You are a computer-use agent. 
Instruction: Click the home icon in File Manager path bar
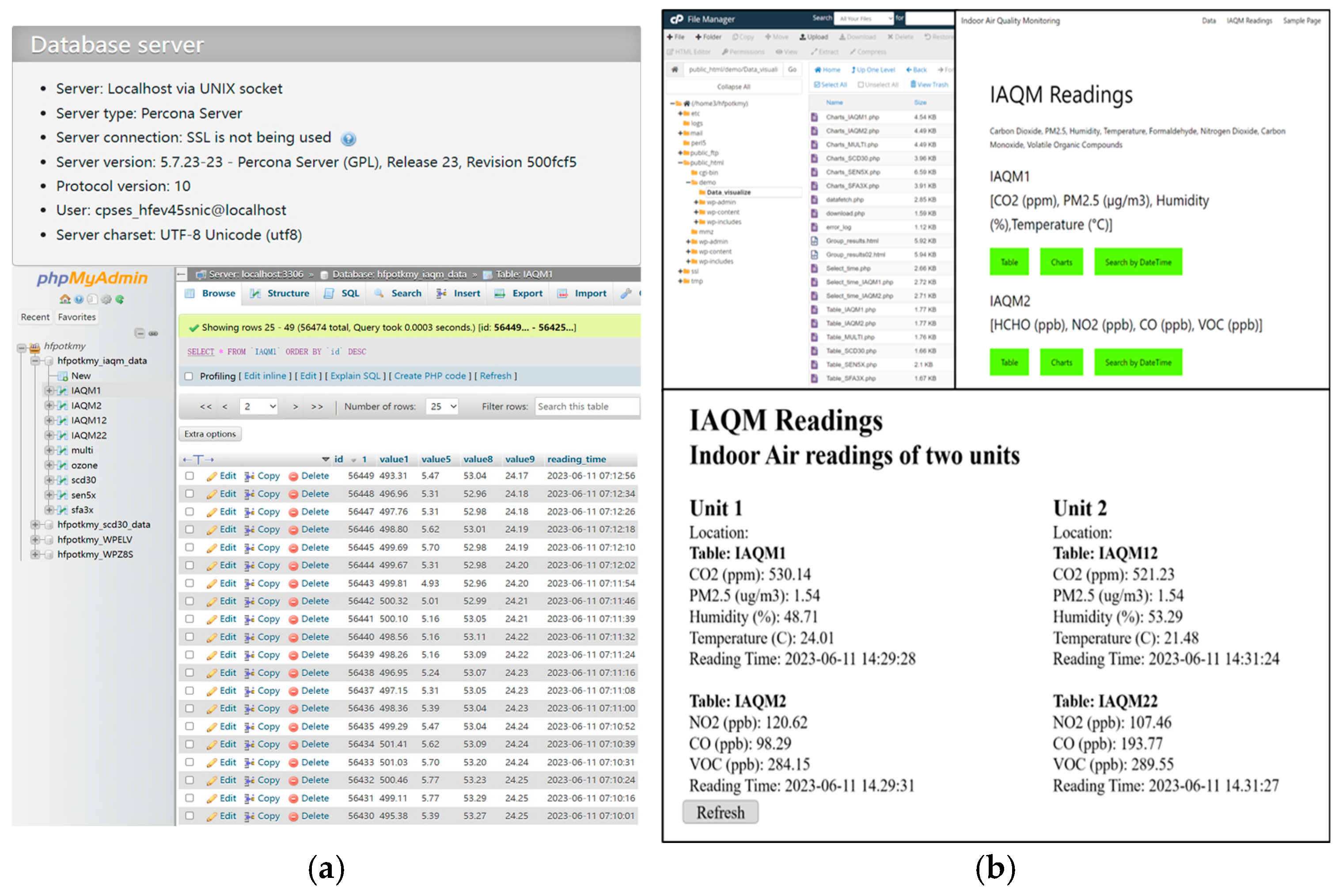[x=675, y=70]
